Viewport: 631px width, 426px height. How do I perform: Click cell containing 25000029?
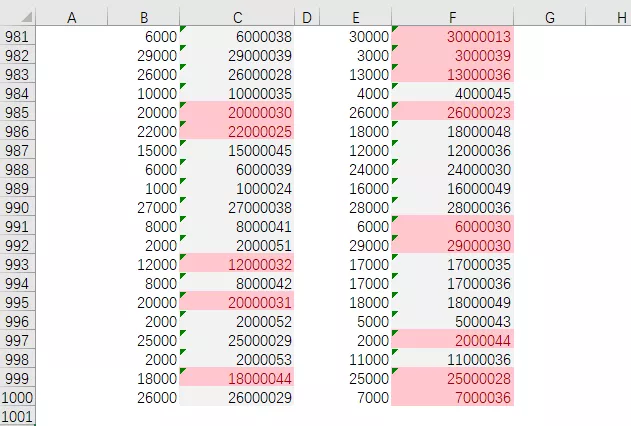(x=237, y=340)
